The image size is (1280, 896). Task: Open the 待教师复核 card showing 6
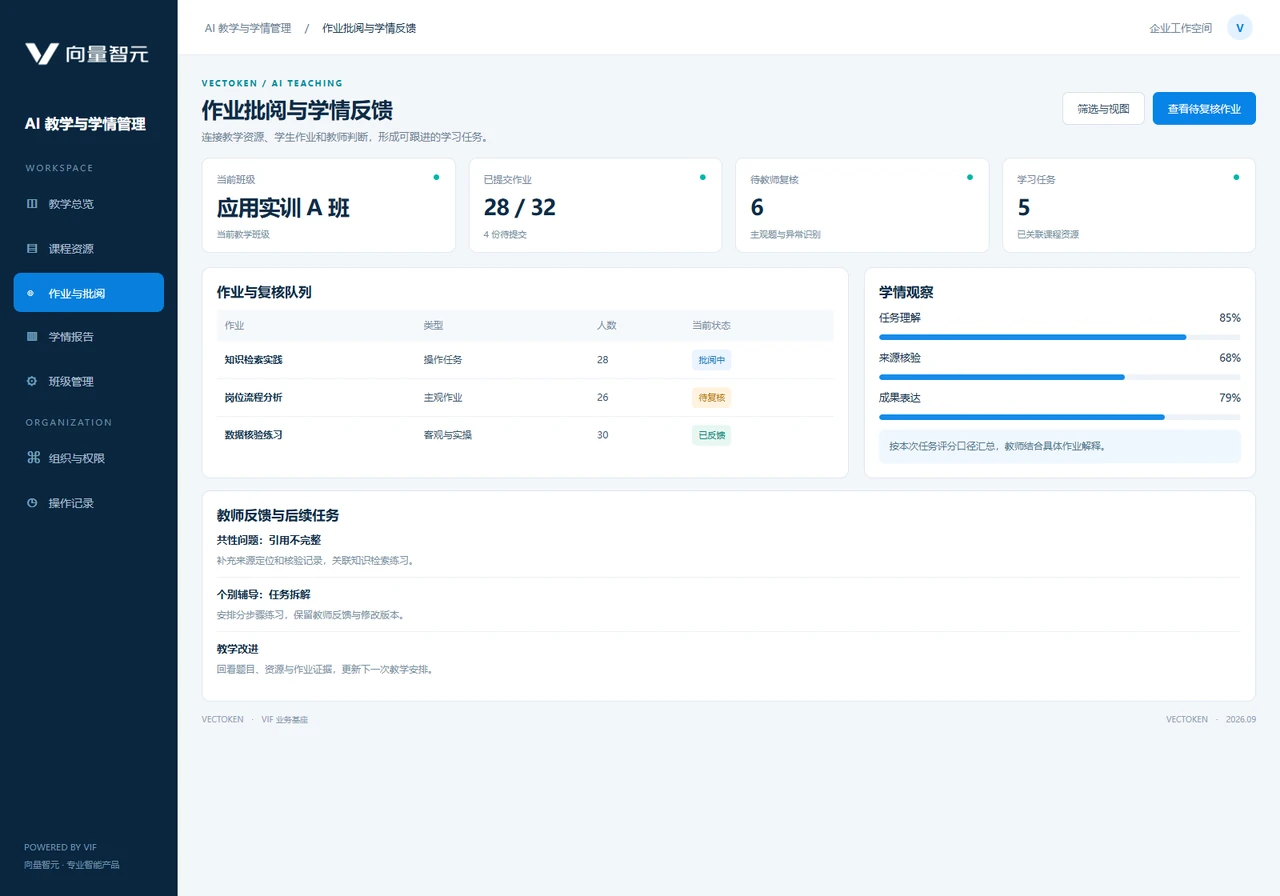(862, 205)
